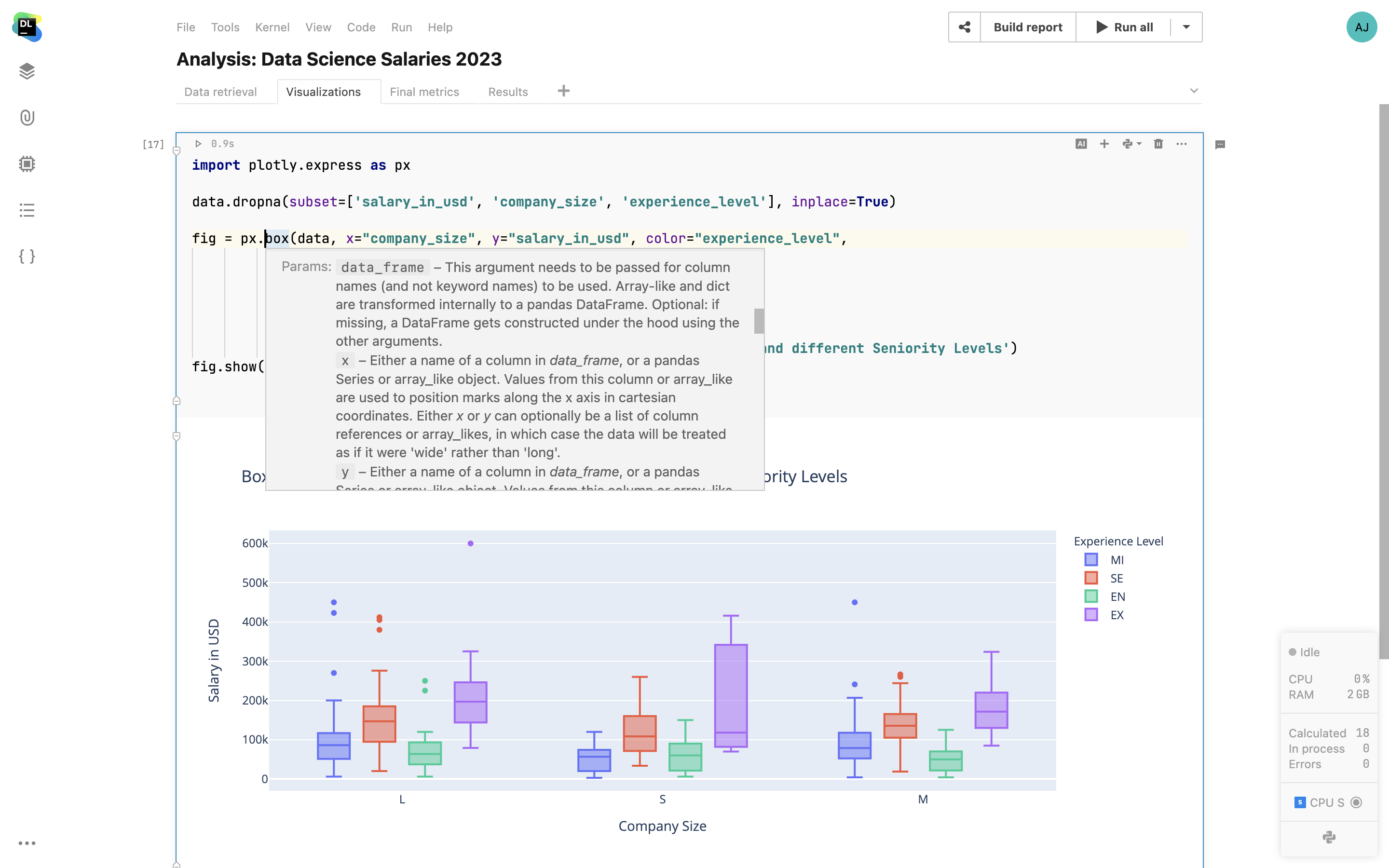Open the cell comments bubble icon
This screenshot has width=1389, height=868.
tap(1220, 144)
